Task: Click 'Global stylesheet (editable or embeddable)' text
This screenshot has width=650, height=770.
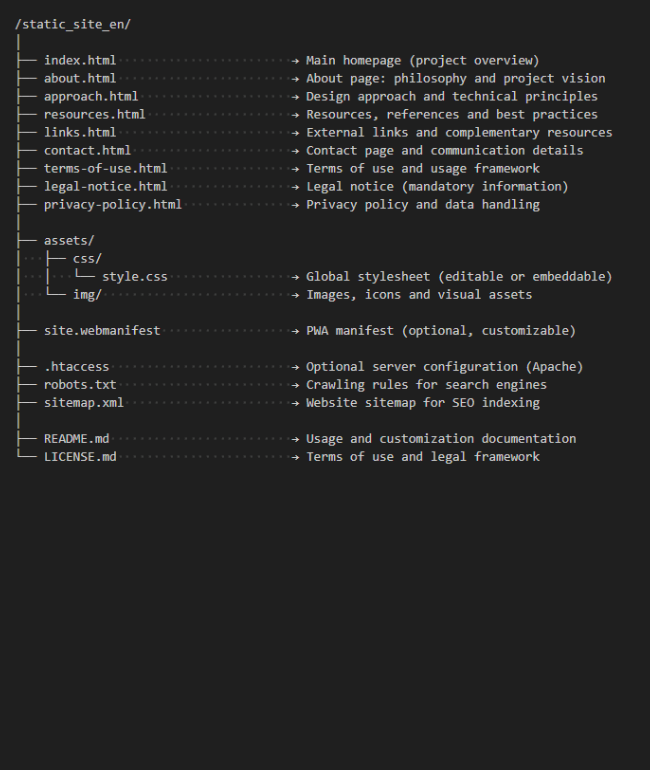Action: click(x=460, y=276)
